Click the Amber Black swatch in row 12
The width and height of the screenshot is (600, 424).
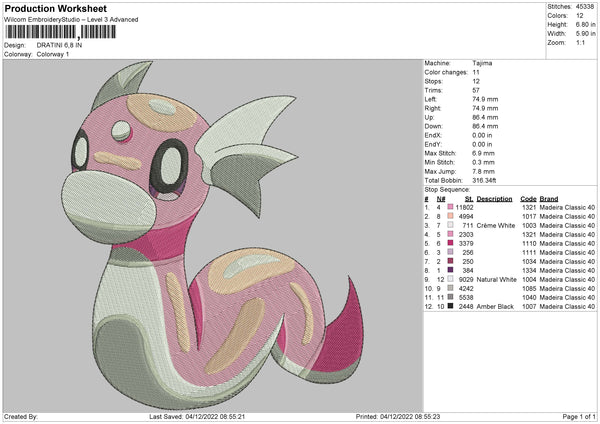450,306
